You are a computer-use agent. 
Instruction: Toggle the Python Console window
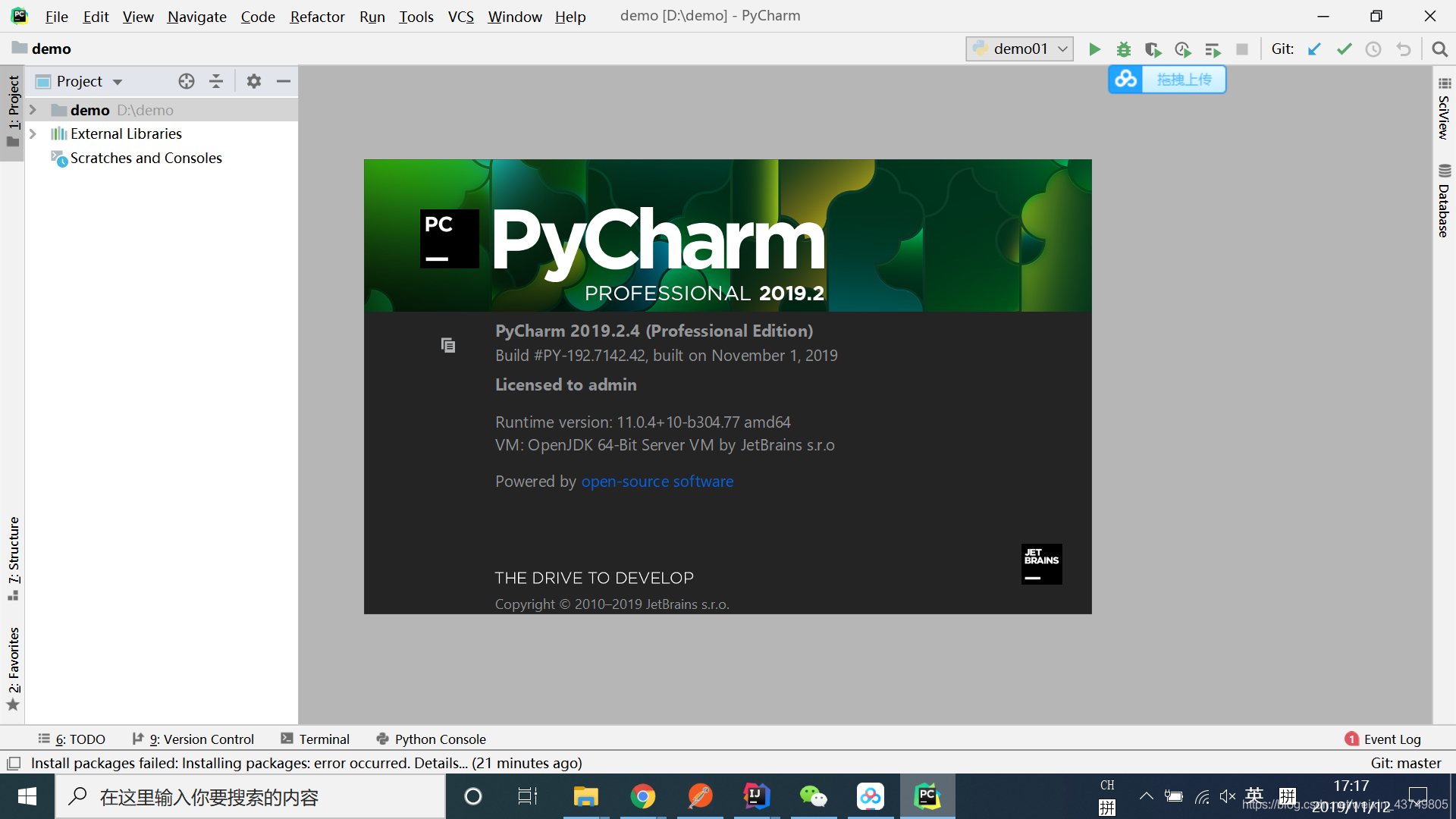point(431,739)
